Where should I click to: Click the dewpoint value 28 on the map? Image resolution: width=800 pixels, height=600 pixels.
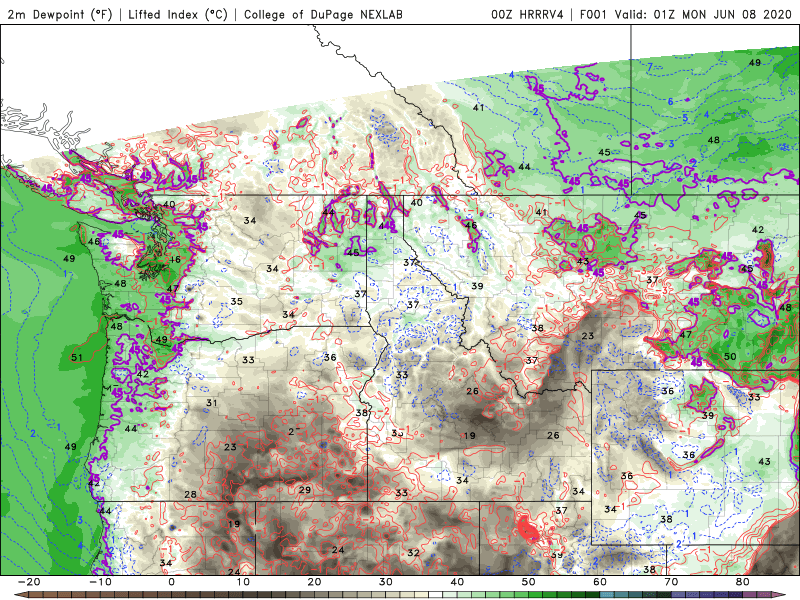[x=190, y=494]
